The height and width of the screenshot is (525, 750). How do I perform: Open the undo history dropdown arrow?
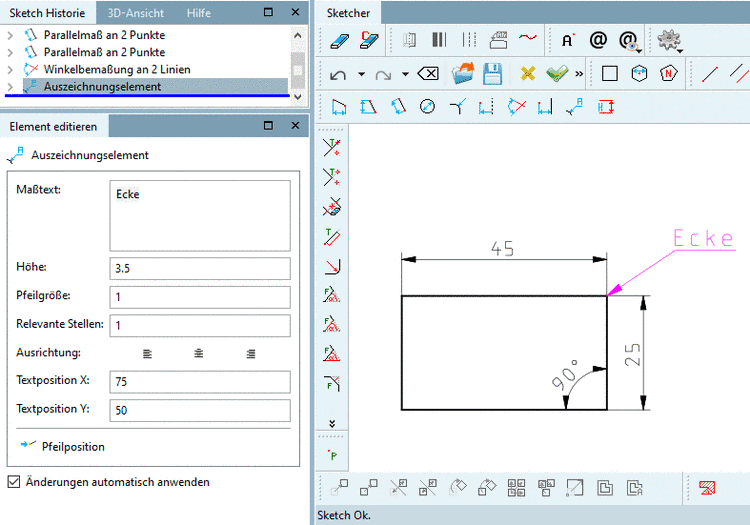(x=361, y=75)
